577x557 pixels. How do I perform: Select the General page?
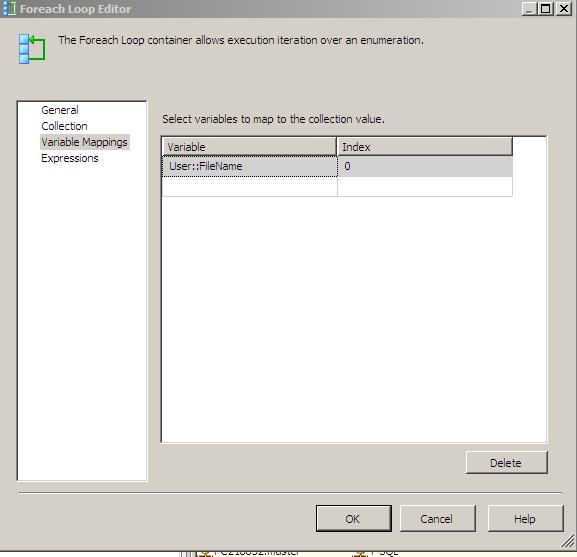(60, 110)
